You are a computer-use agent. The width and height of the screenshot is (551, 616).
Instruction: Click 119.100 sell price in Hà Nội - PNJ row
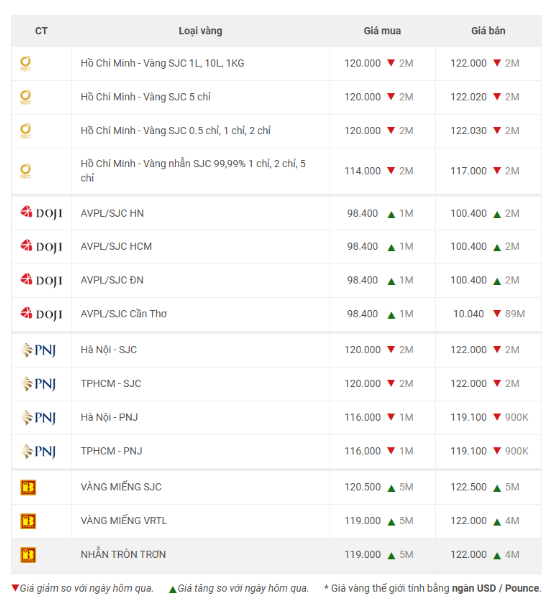468,417
